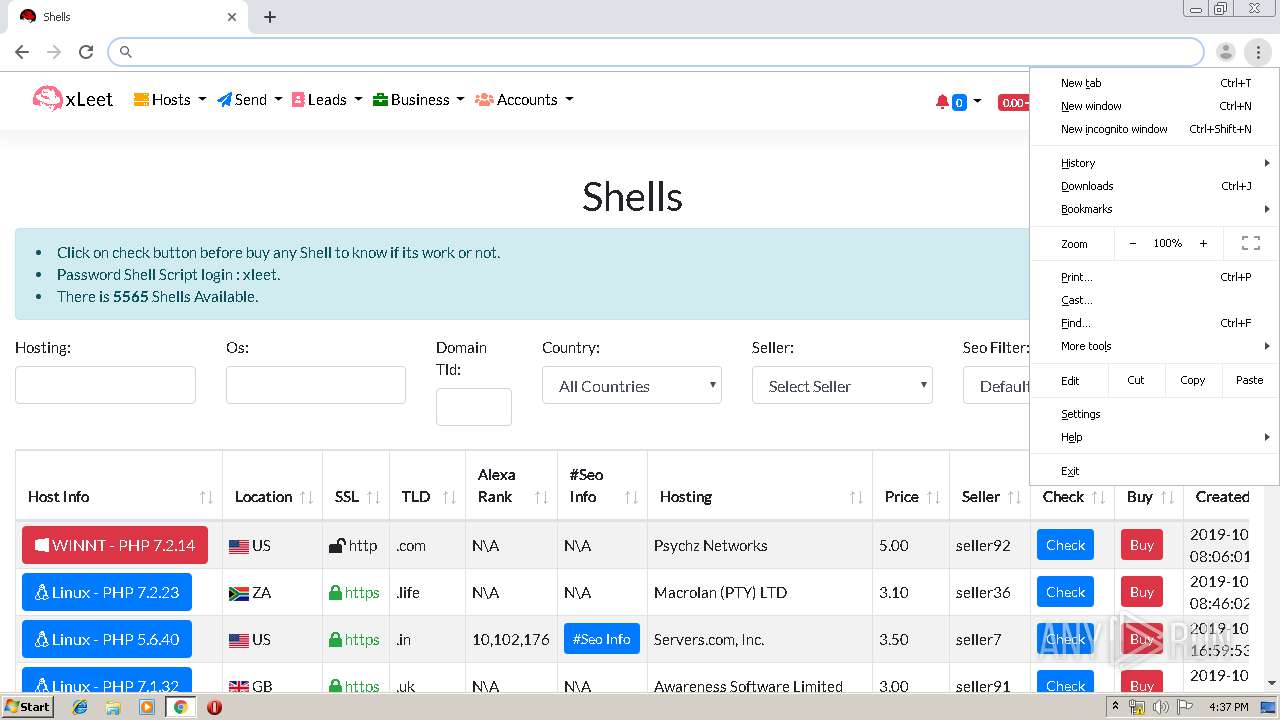Sort by Seller column arrows
The image size is (1280, 720).
[x=1014, y=497]
